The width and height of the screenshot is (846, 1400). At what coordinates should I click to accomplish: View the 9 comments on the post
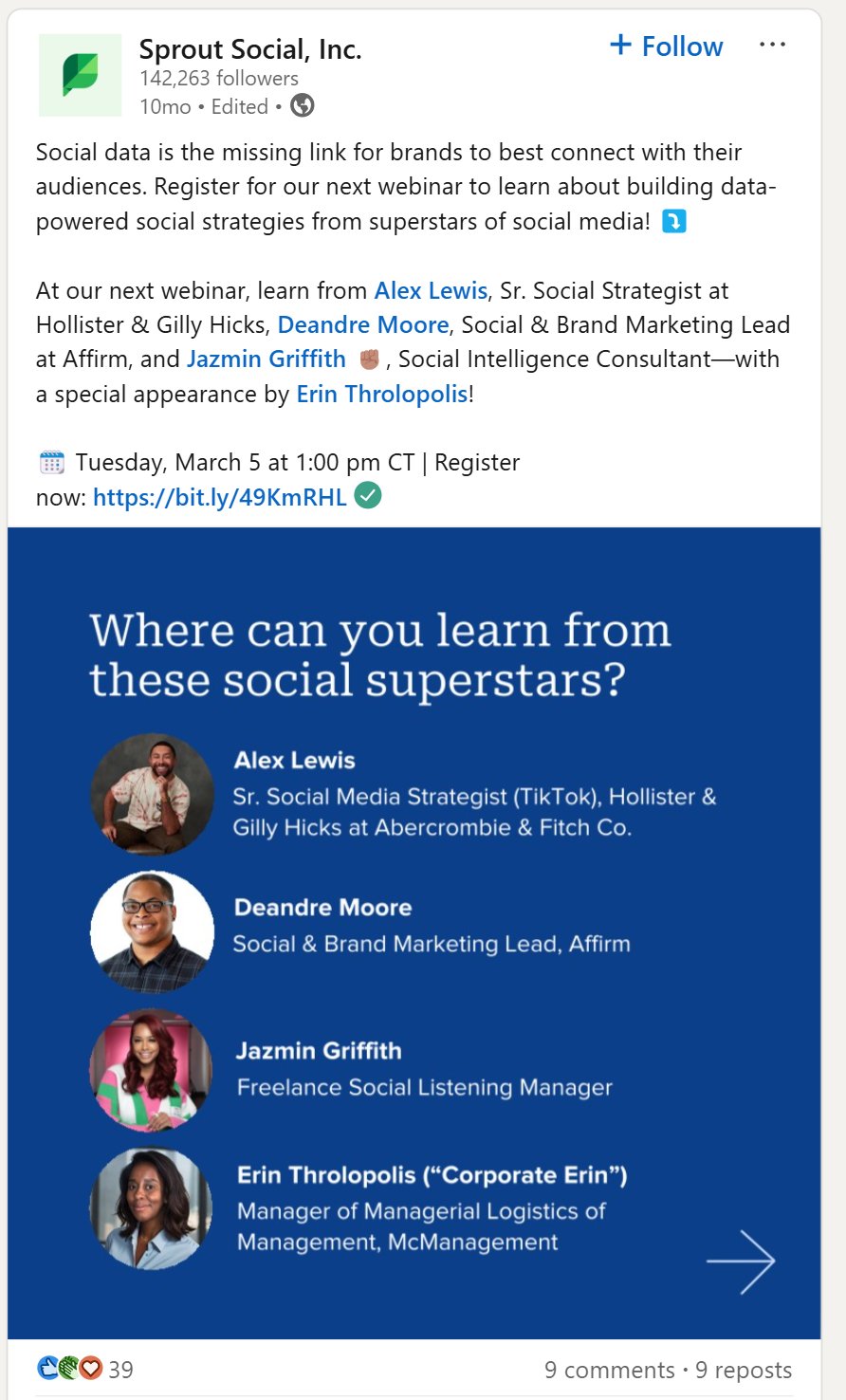[x=612, y=1370]
